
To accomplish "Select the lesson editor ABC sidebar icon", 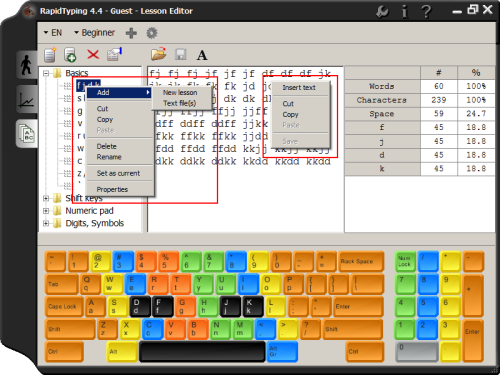I will click(x=26, y=134).
